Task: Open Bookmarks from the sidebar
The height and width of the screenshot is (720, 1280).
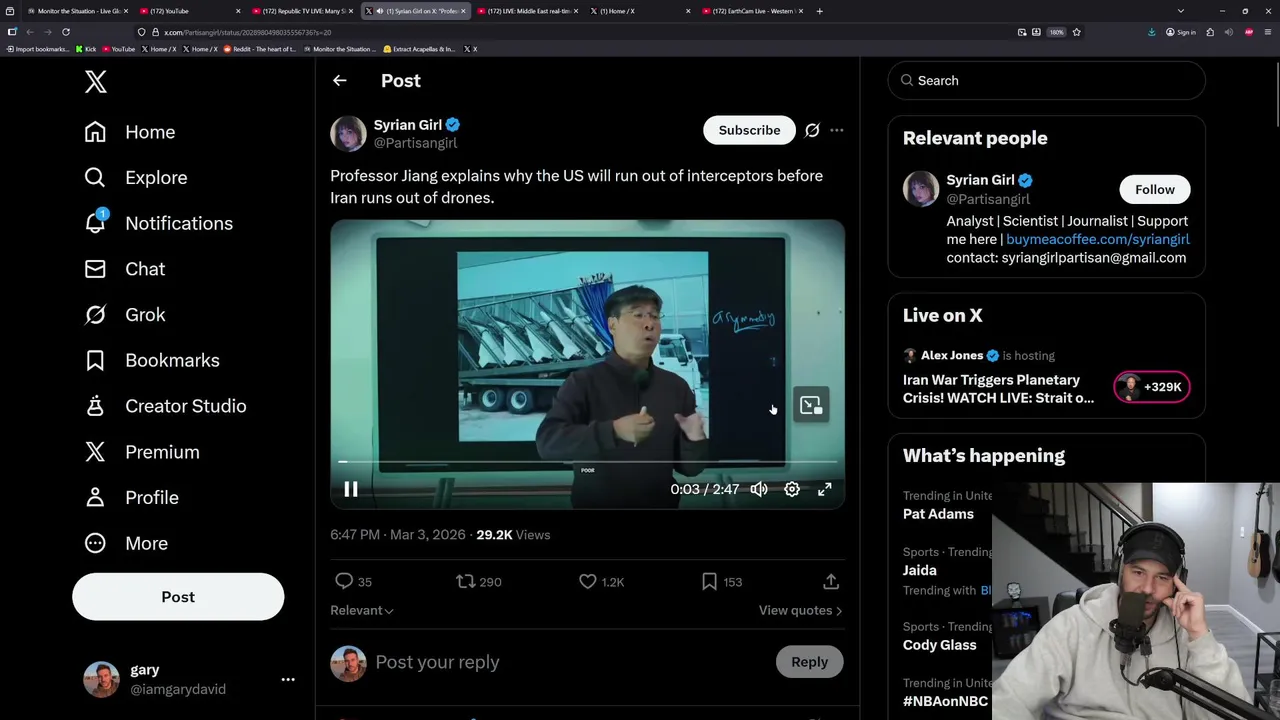Action: click(x=171, y=360)
